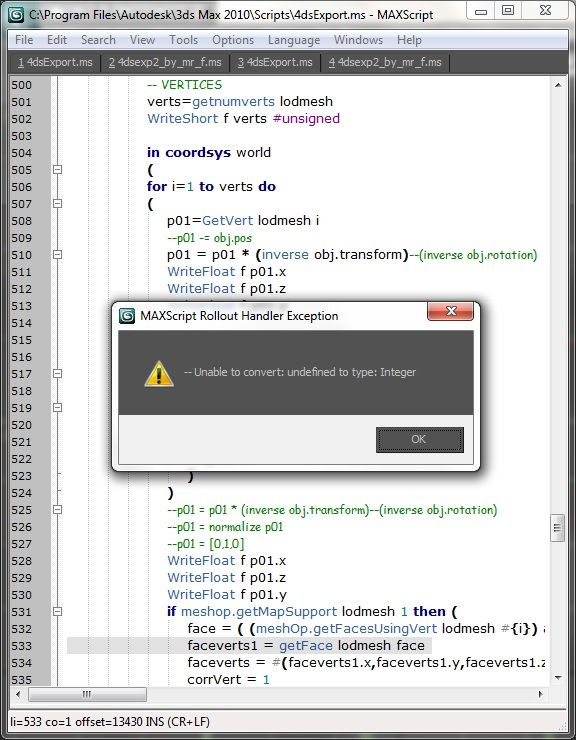Click line number 500 in the margin
Screen dimensions: 576x740
point(21,85)
